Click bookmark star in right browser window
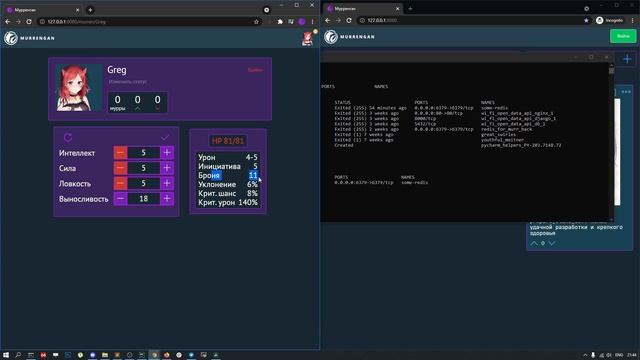Viewport: 640px width, 360px height. (x=586, y=20)
